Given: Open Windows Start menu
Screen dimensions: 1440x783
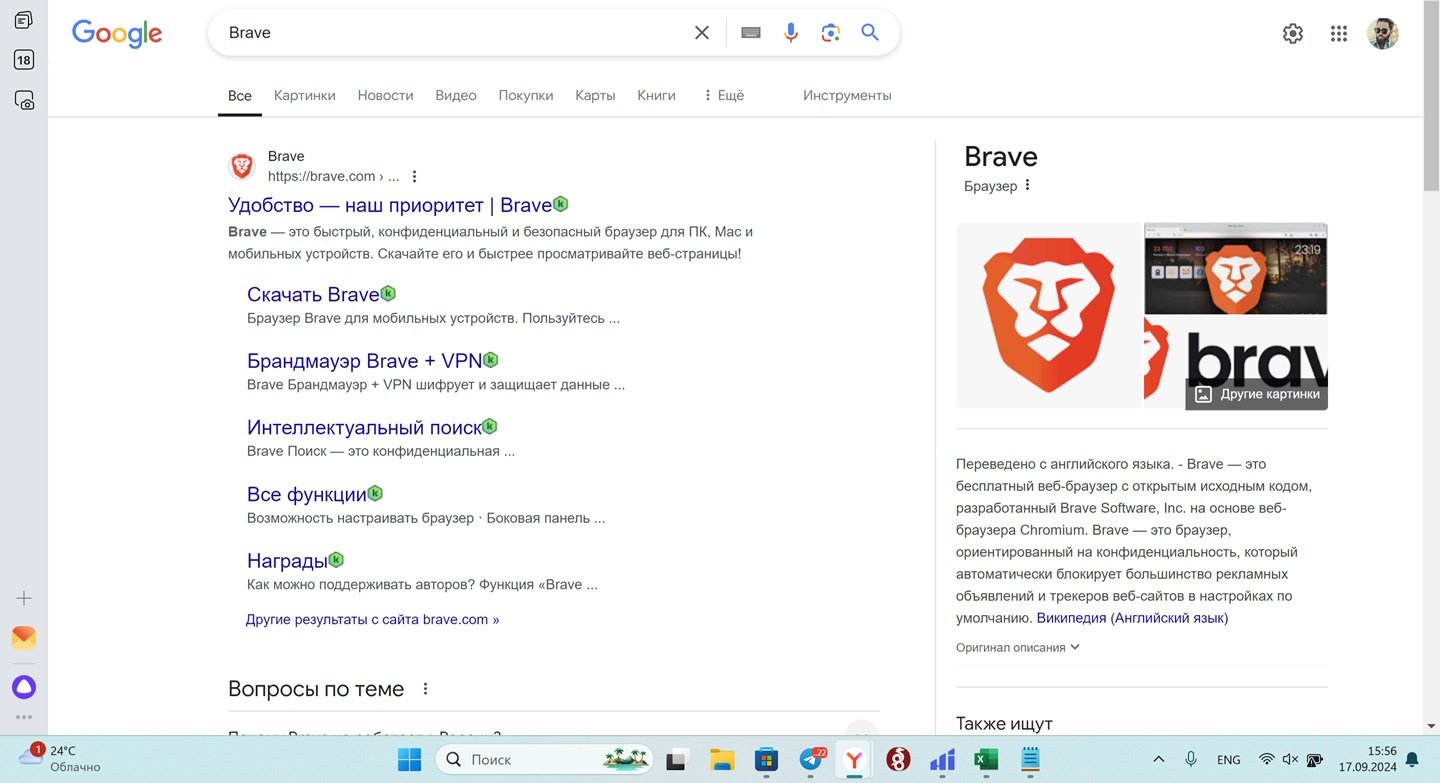Looking at the screenshot, I should pos(409,760).
